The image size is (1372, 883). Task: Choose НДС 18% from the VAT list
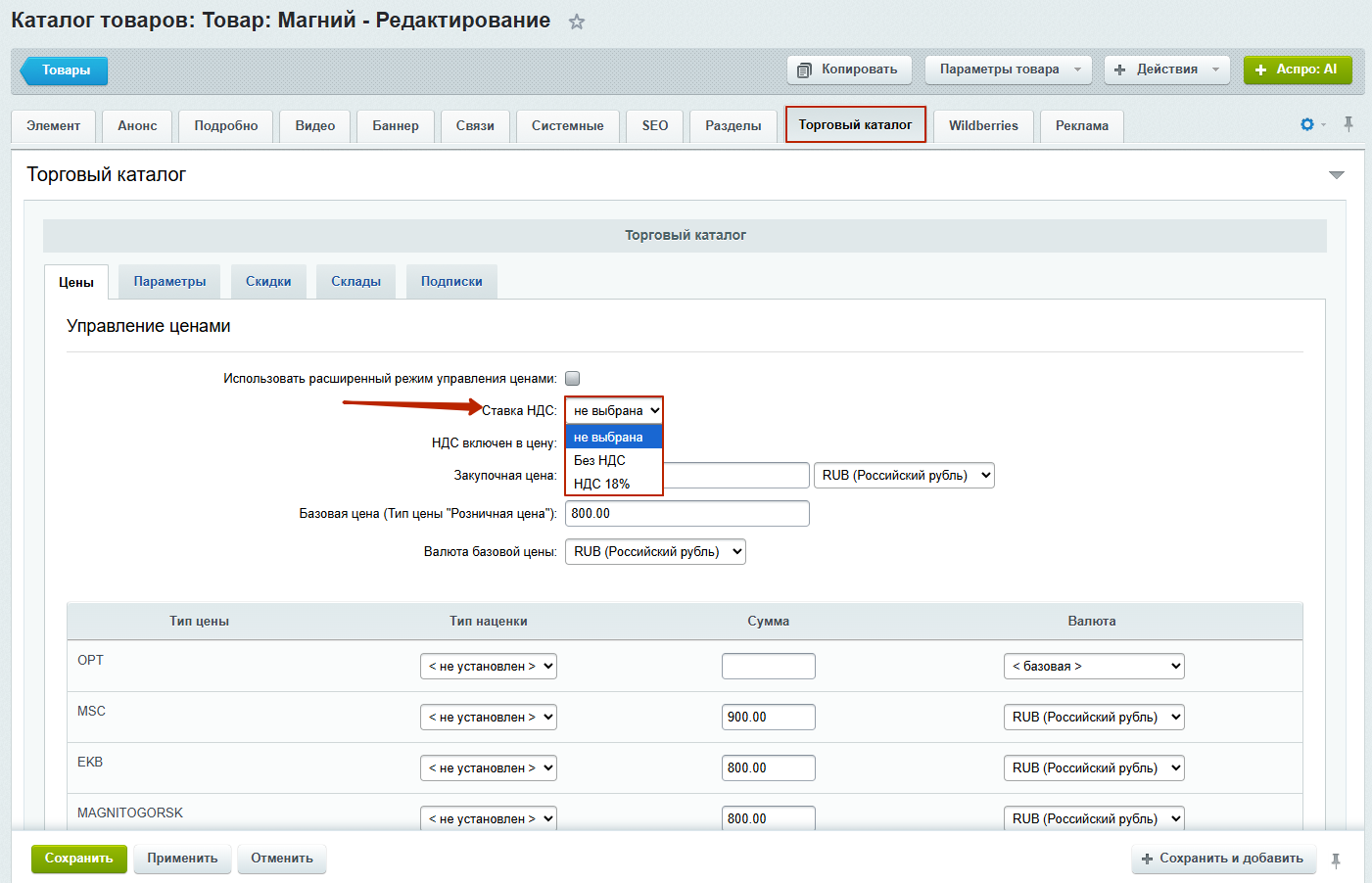(x=601, y=484)
